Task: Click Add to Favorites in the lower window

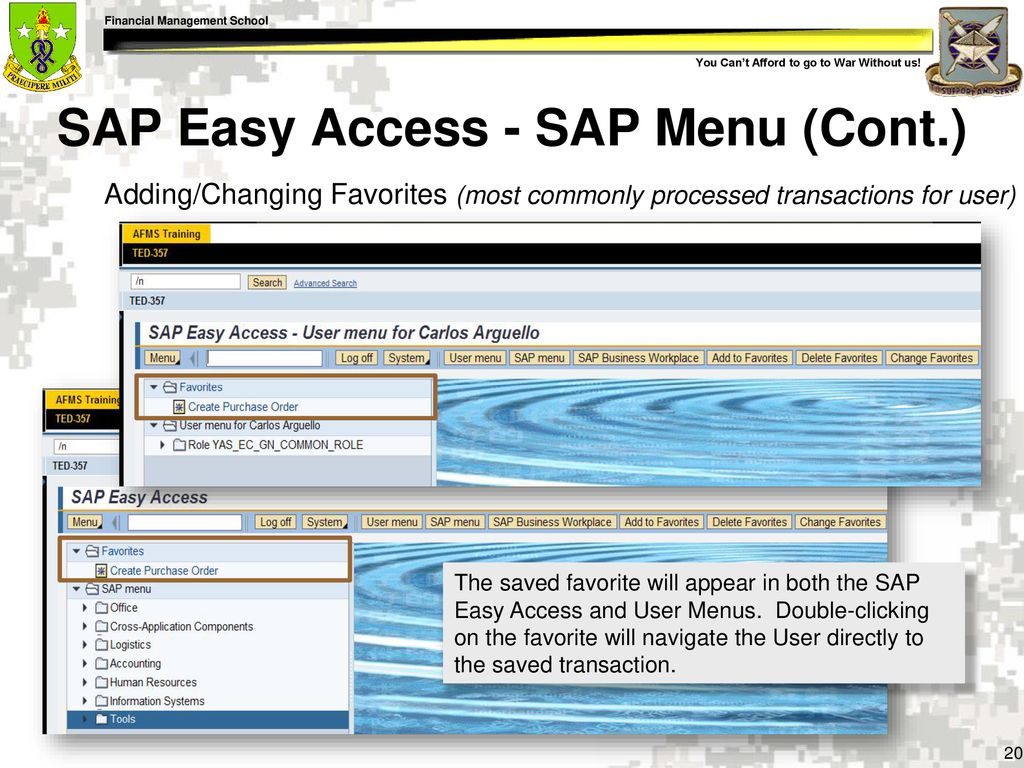Action: point(662,522)
